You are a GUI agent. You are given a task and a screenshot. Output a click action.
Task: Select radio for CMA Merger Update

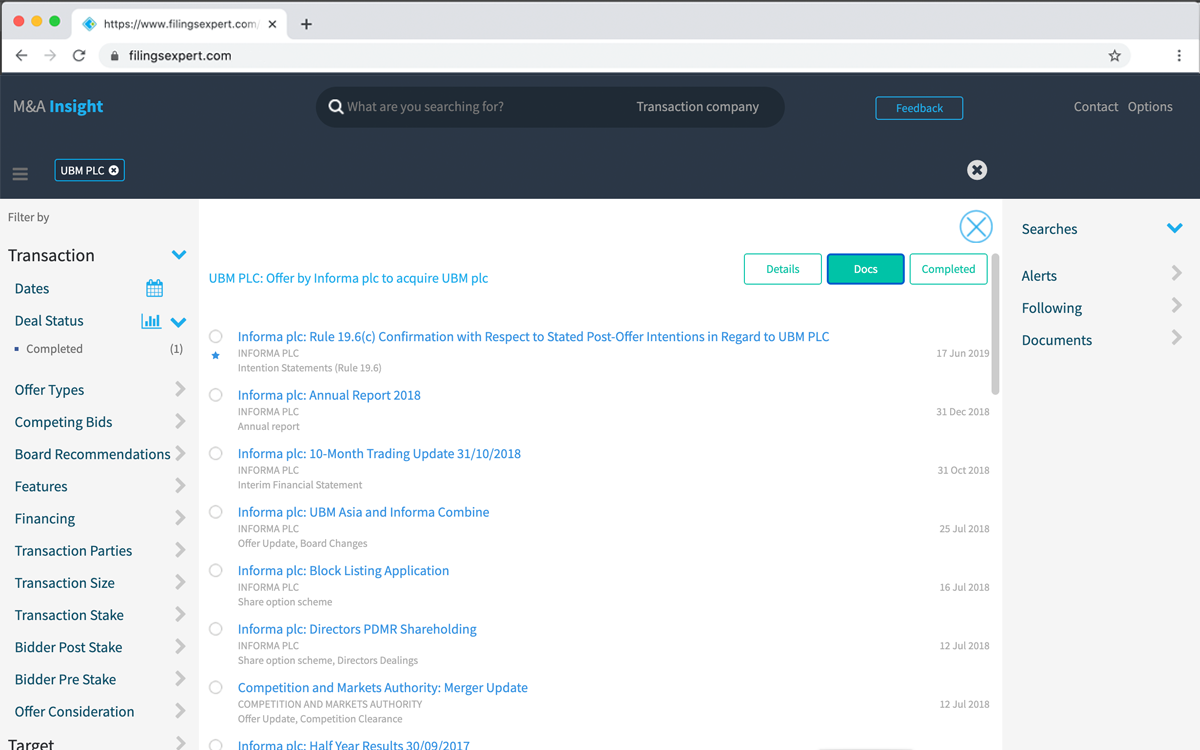[216, 687]
